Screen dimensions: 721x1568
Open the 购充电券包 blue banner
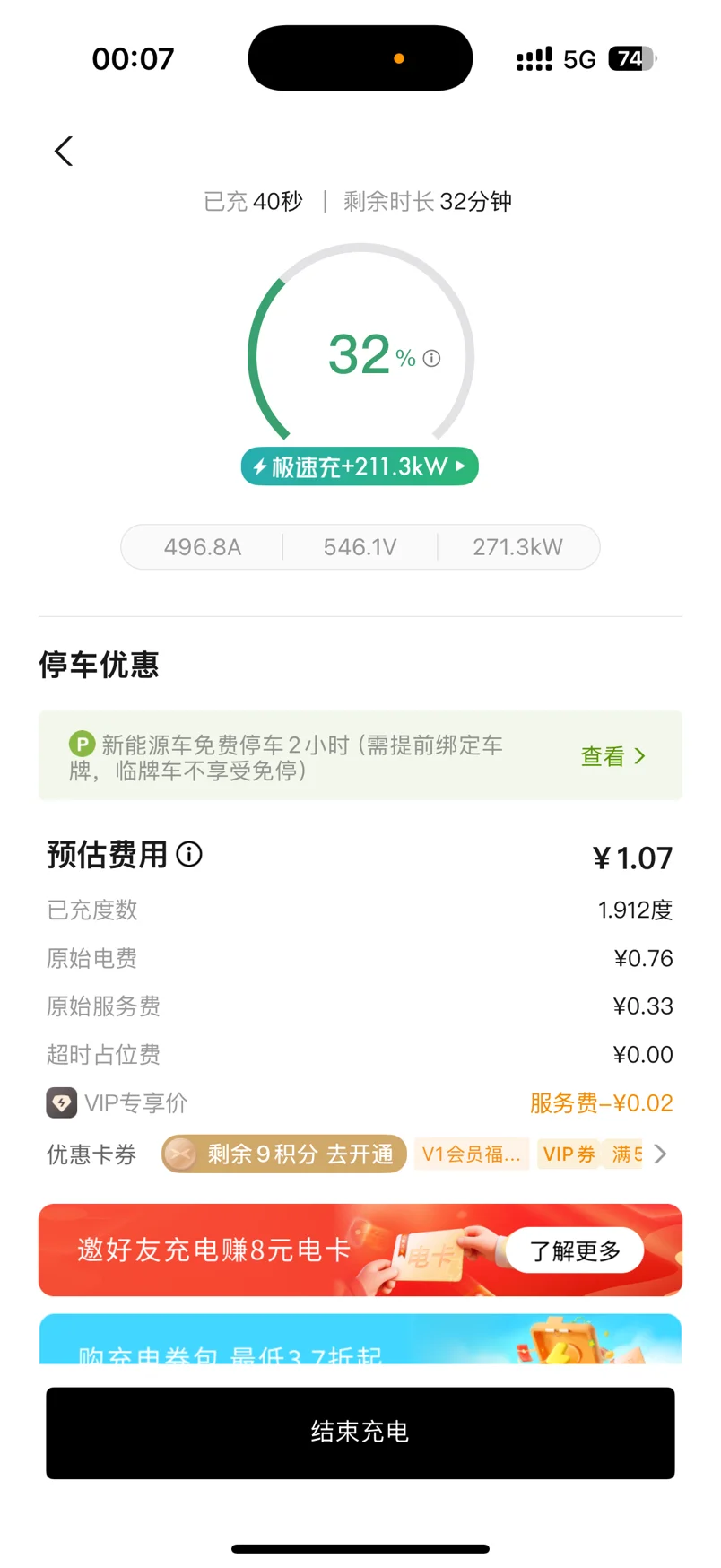click(360, 1339)
